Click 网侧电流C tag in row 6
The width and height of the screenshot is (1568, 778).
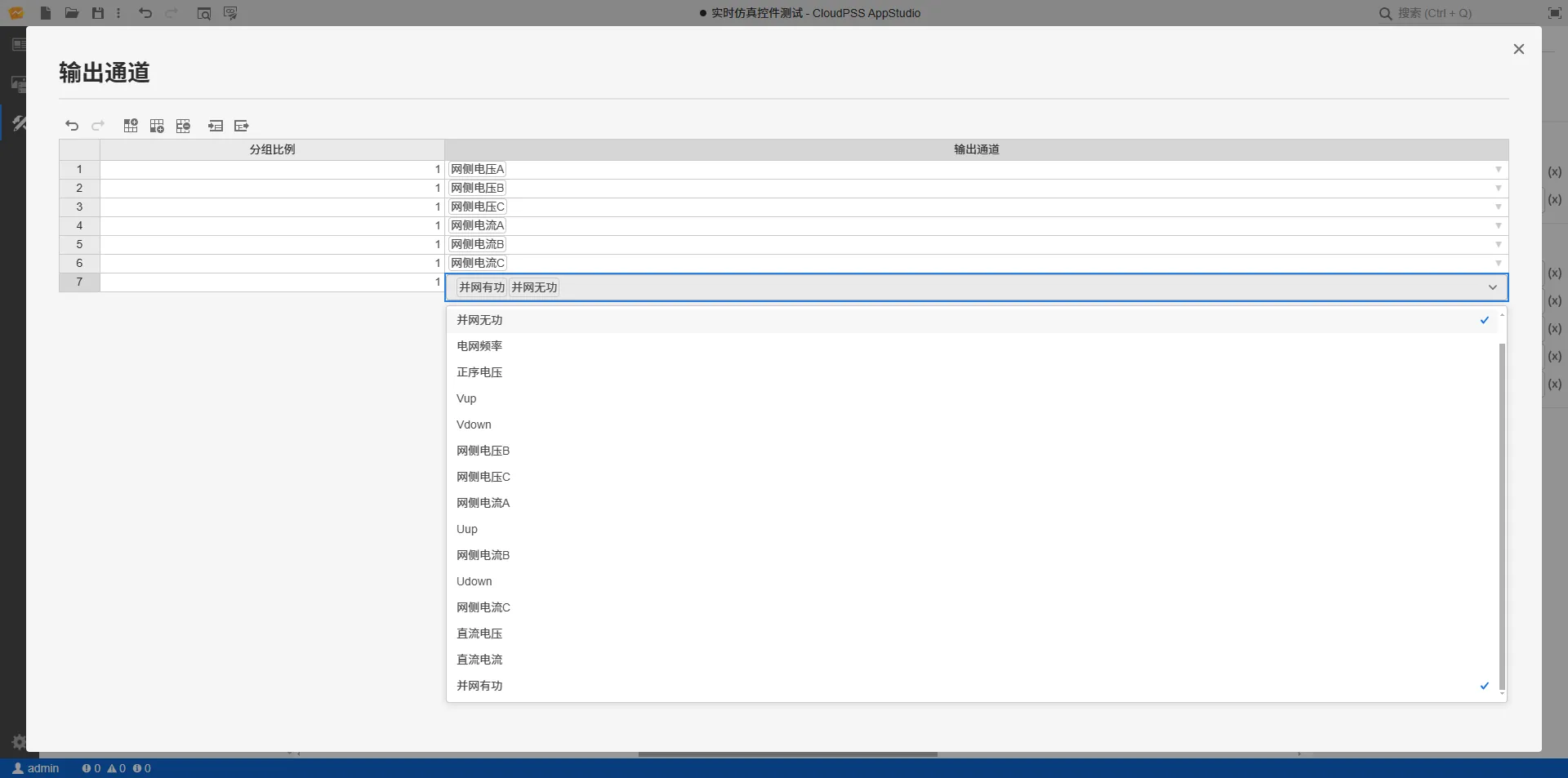[478, 264]
